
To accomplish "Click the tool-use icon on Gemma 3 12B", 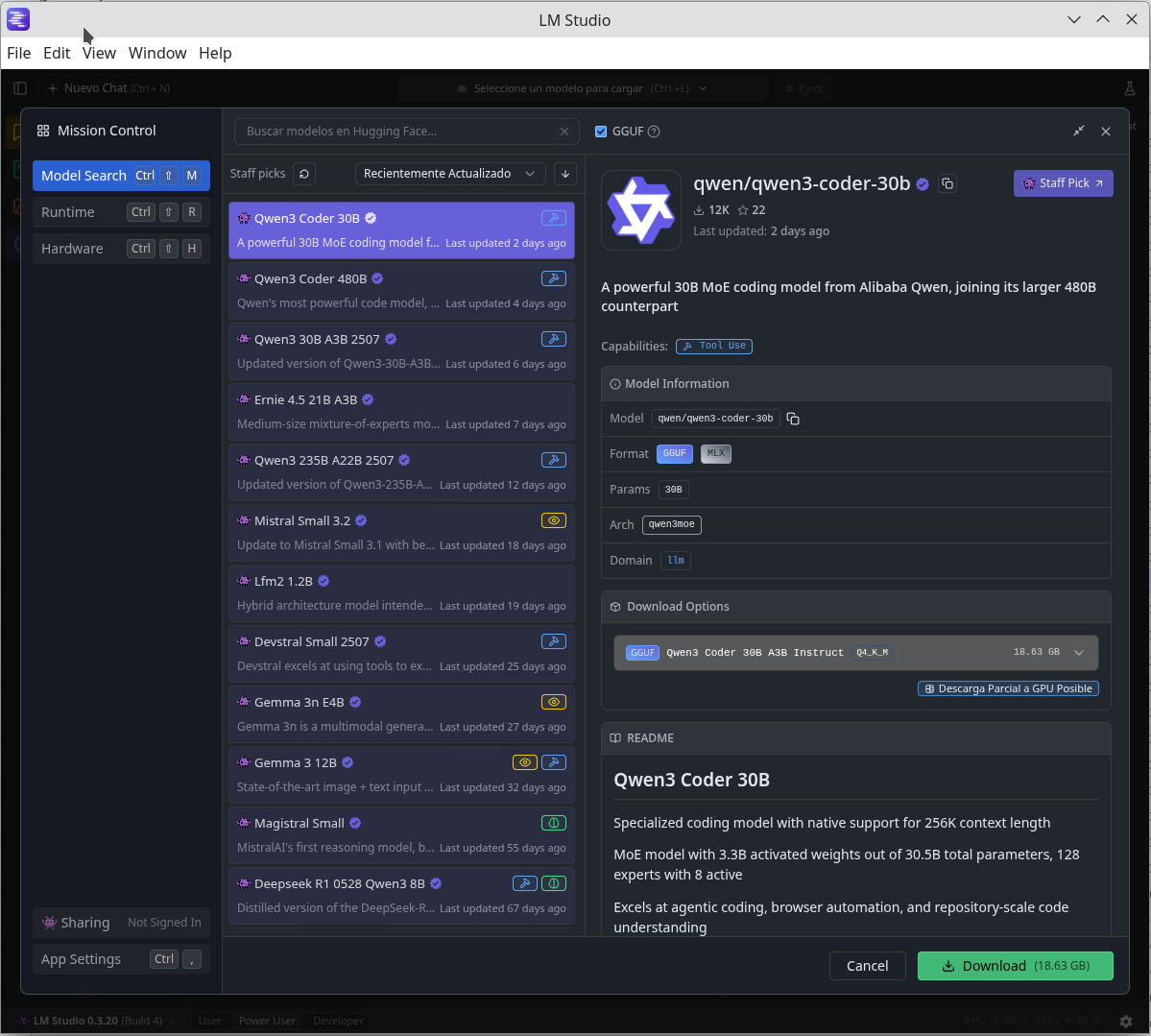I will click(x=554, y=762).
